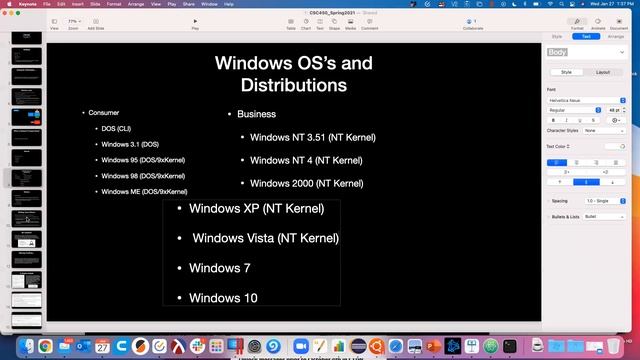The width and height of the screenshot is (640, 360).
Task: Expand the Bullets & Lists disclosure triangle
Action: 549,217
